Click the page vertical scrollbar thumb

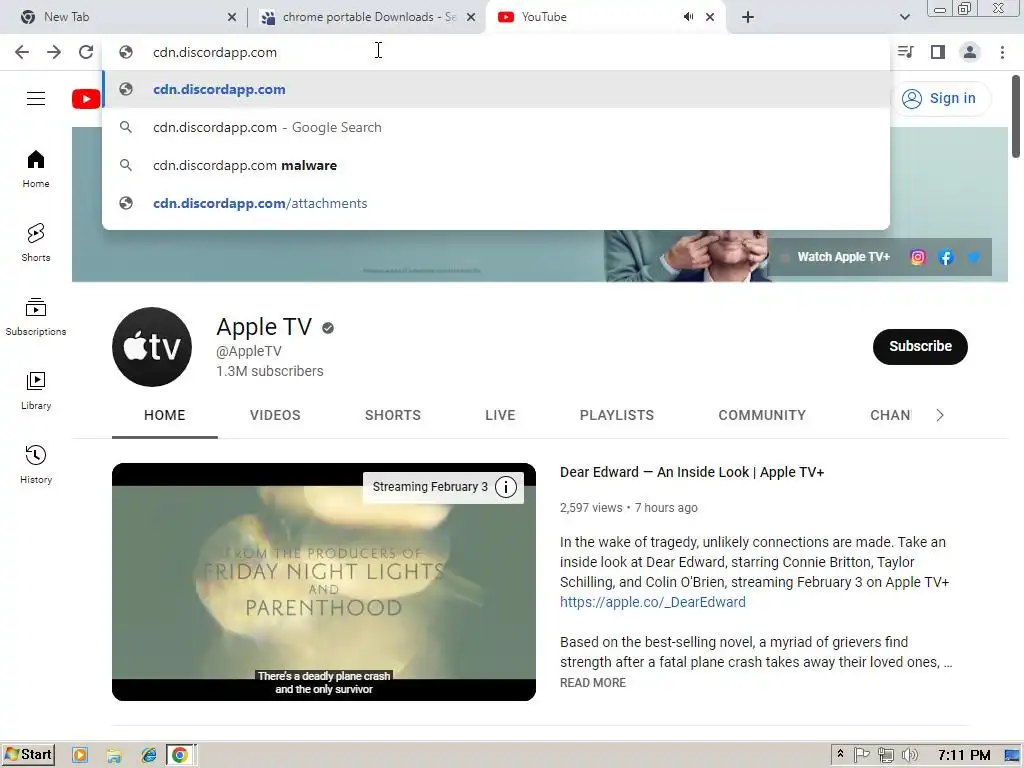click(x=1016, y=116)
